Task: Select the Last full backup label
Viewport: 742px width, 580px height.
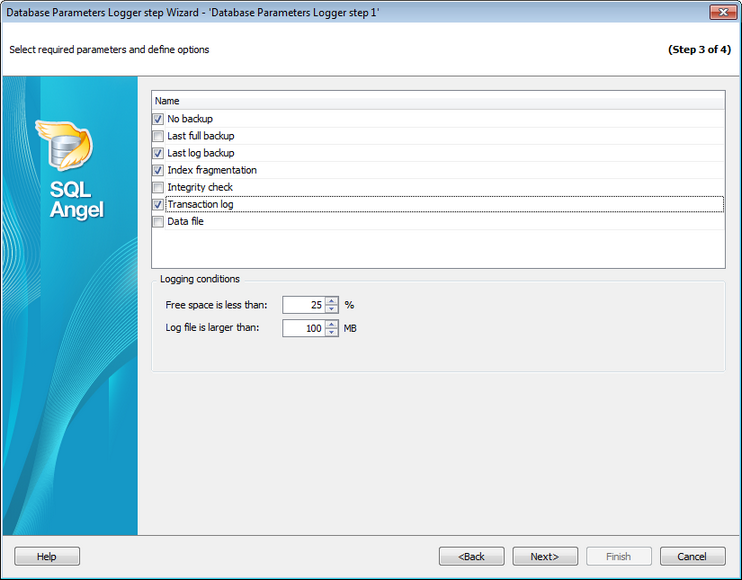Action: point(201,136)
